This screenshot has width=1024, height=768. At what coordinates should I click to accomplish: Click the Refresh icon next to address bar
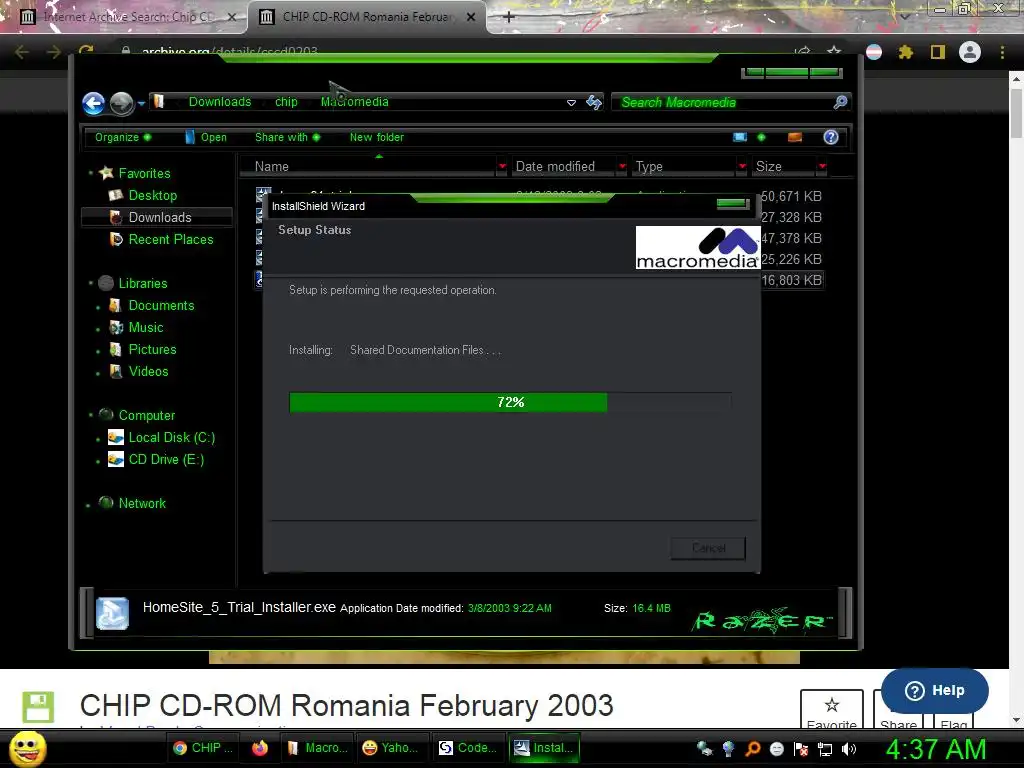594,102
